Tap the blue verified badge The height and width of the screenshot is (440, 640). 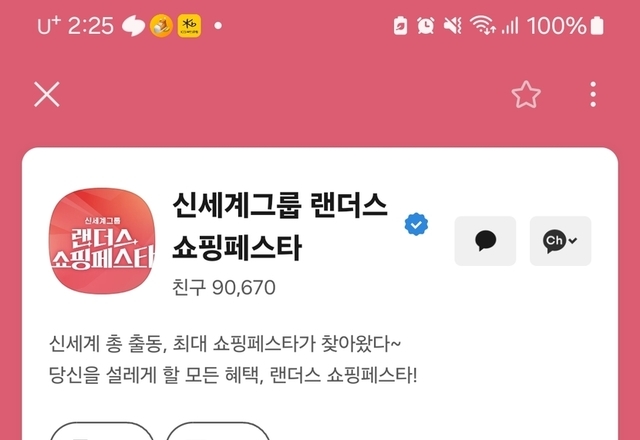(x=416, y=224)
